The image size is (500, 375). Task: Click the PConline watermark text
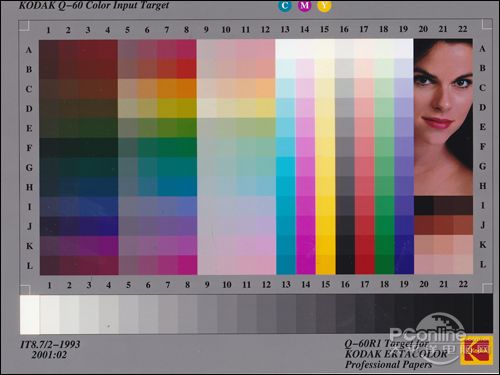pos(428,334)
